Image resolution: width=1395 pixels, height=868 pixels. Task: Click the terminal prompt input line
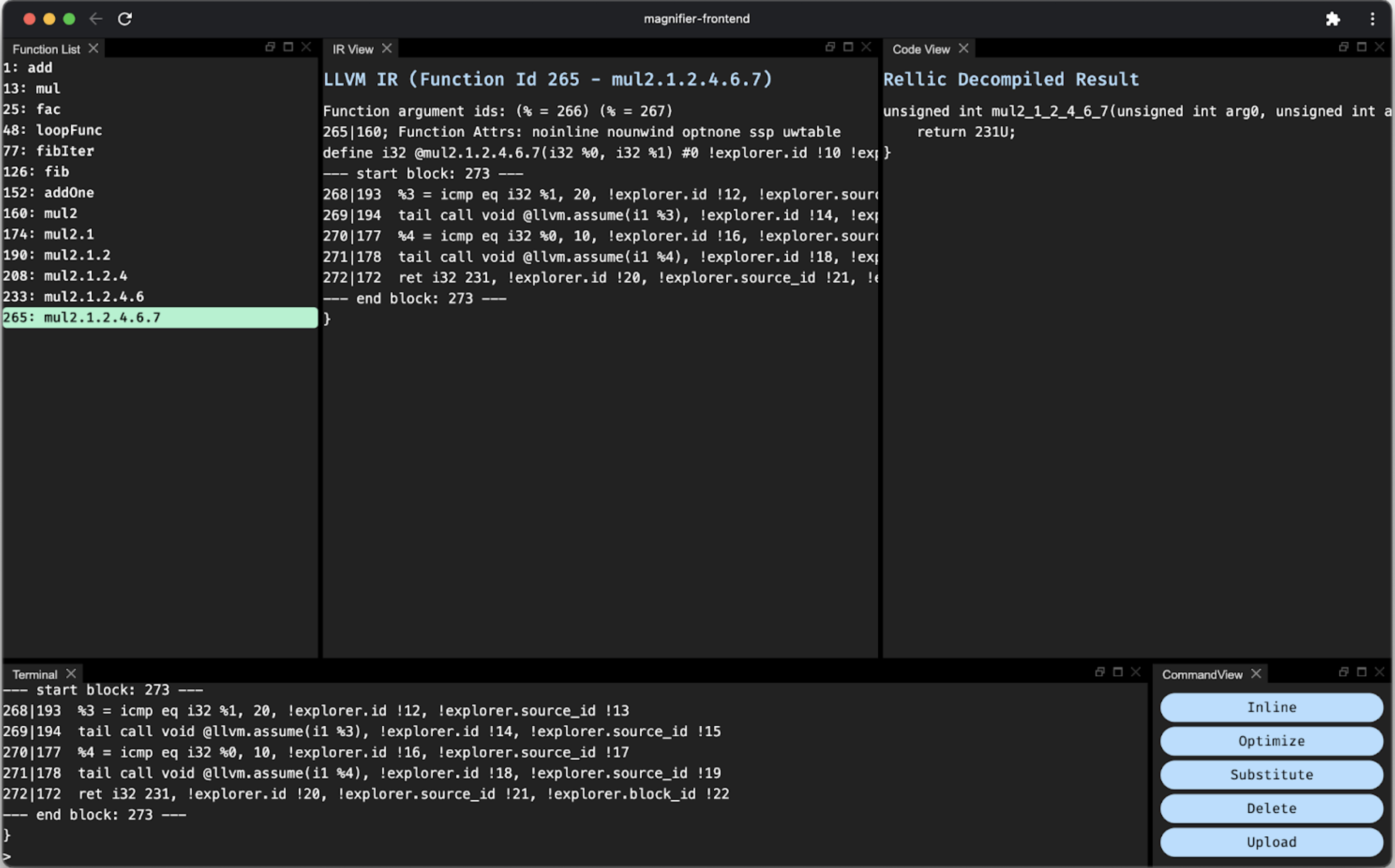click(x=287, y=856)
